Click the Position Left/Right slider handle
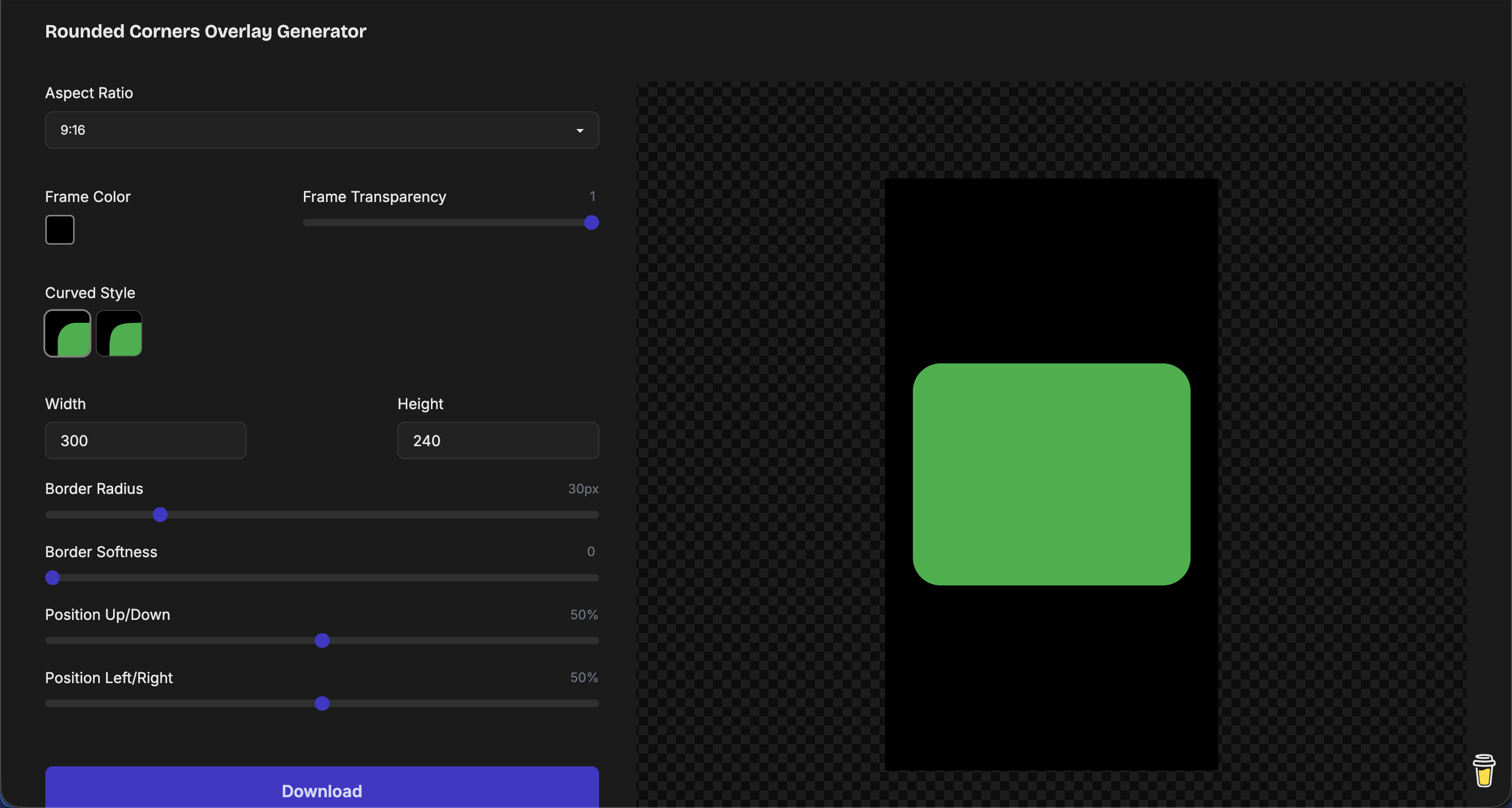 (321, 704)
